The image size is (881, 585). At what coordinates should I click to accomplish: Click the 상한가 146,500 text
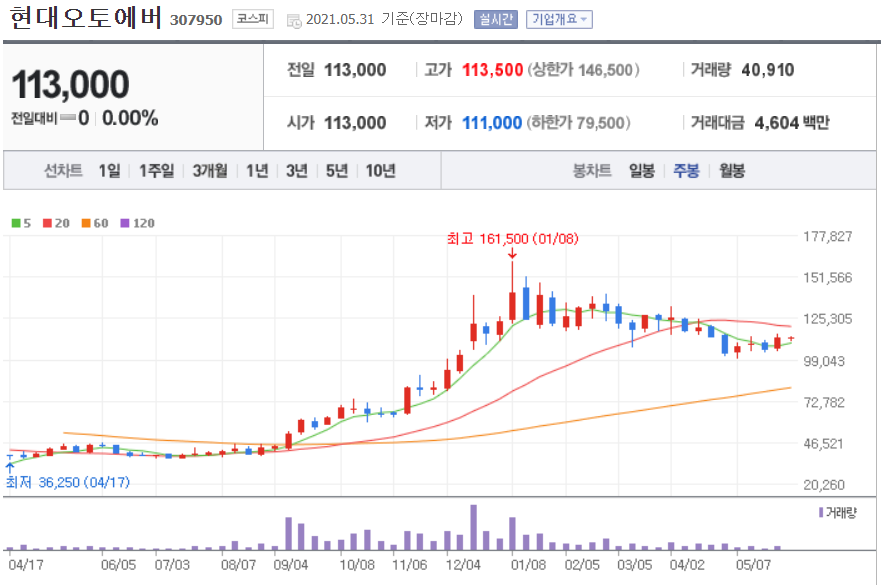(x=583, y=70)
